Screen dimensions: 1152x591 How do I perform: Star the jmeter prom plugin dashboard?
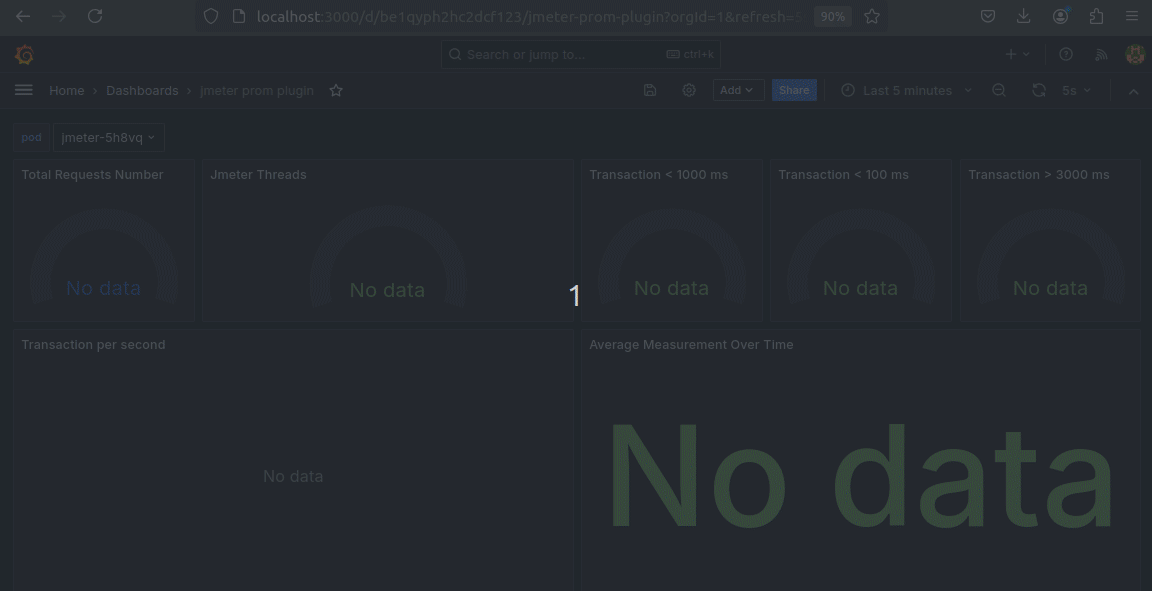[336, 90]
